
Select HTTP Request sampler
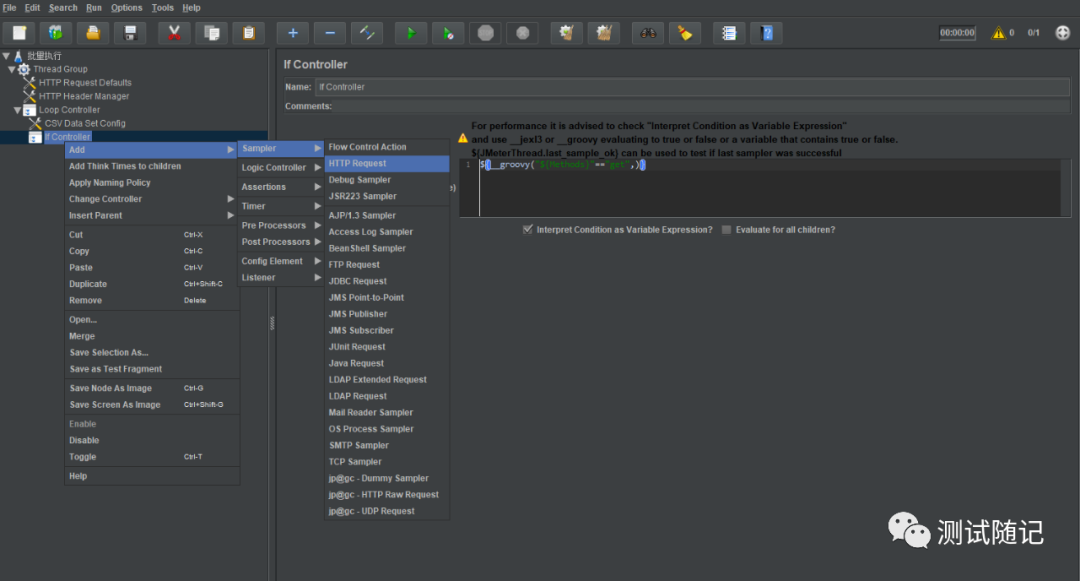click(x=387, y=163)
